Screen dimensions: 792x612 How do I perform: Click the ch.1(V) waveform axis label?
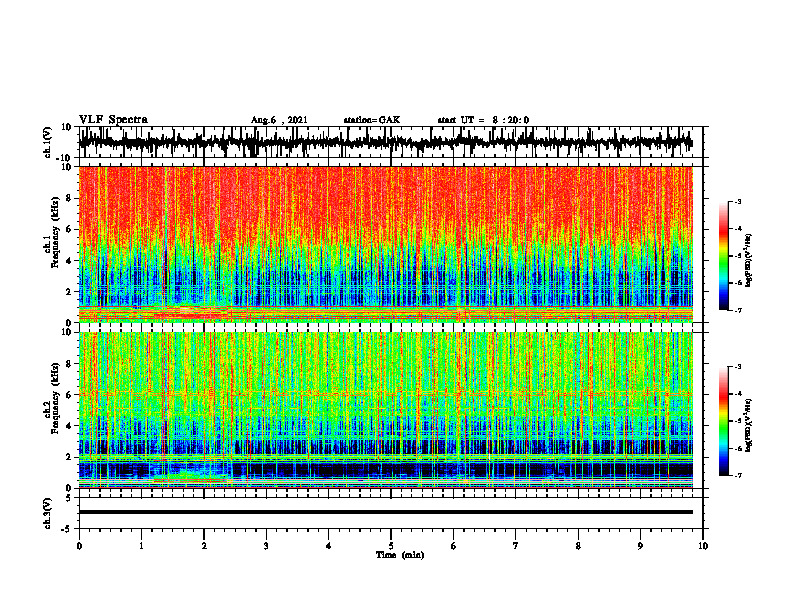48,142
